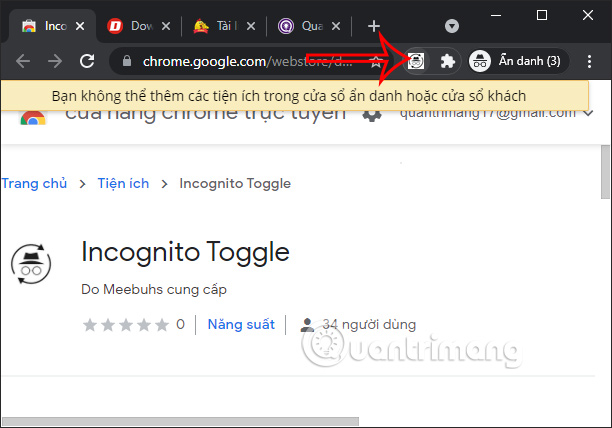Click the Incognito Toggle extension icon
612x428 pixels.
pos(416,61)
